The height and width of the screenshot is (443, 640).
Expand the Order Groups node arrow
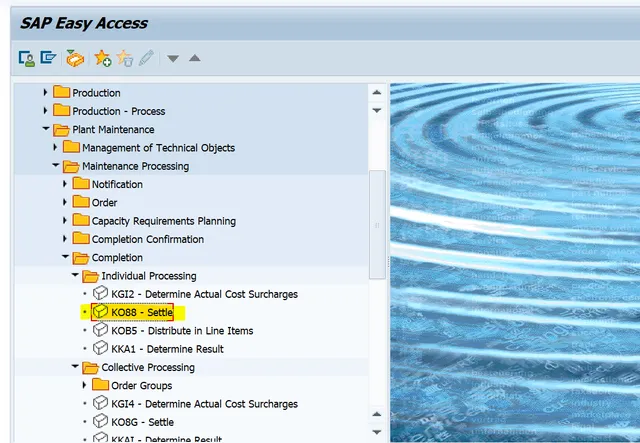point(84,385)
